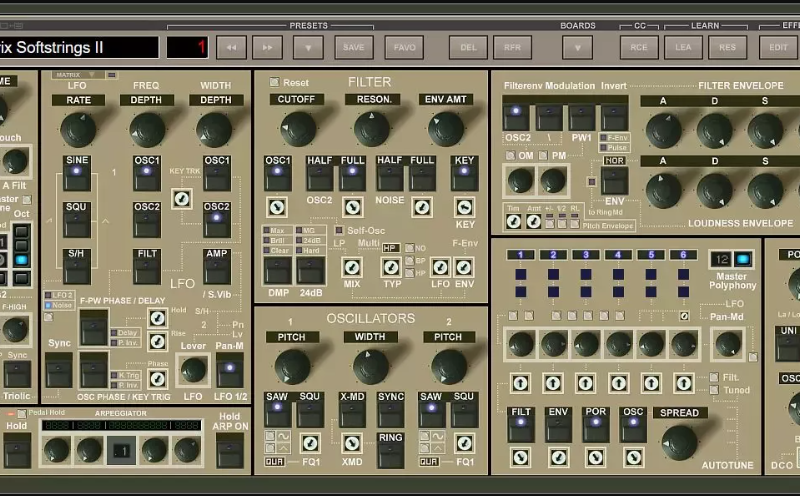Toggle the HOLD ARP ON switch
The height and width of the screenshot is (496, 800).
coord(230,451)
